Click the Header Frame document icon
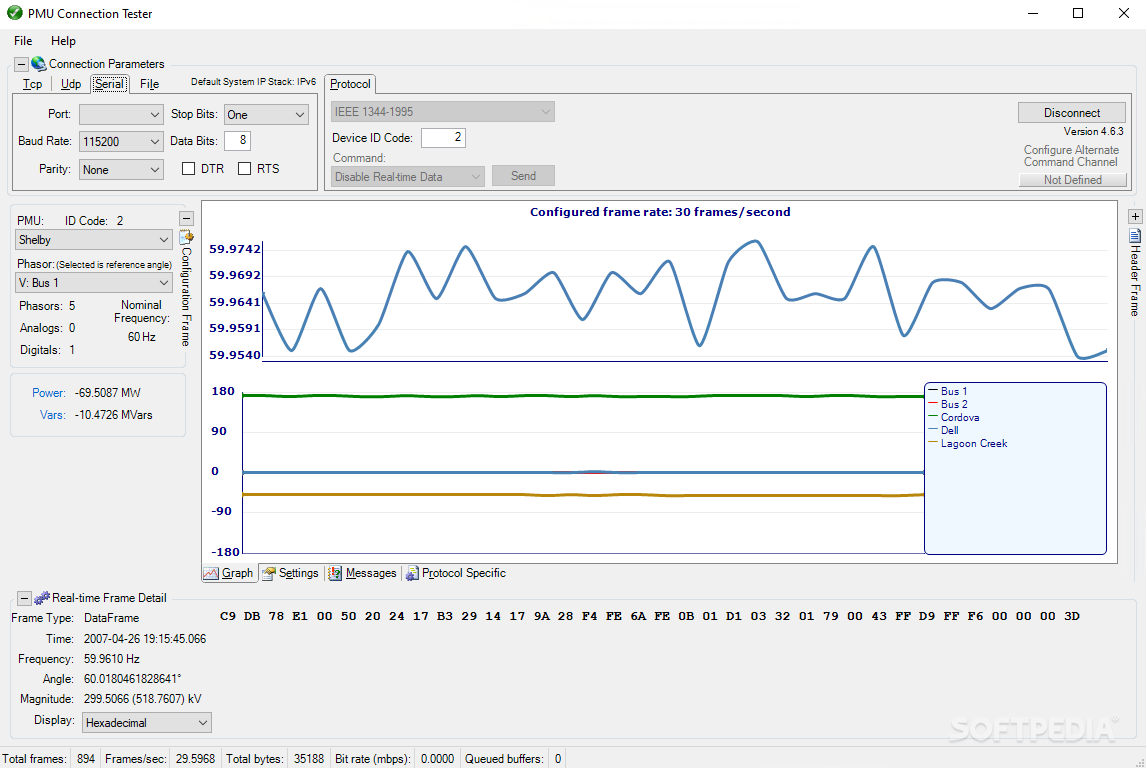Image resolution: width=1146 pixels, height=768 pixels. tap(1134, 235)
